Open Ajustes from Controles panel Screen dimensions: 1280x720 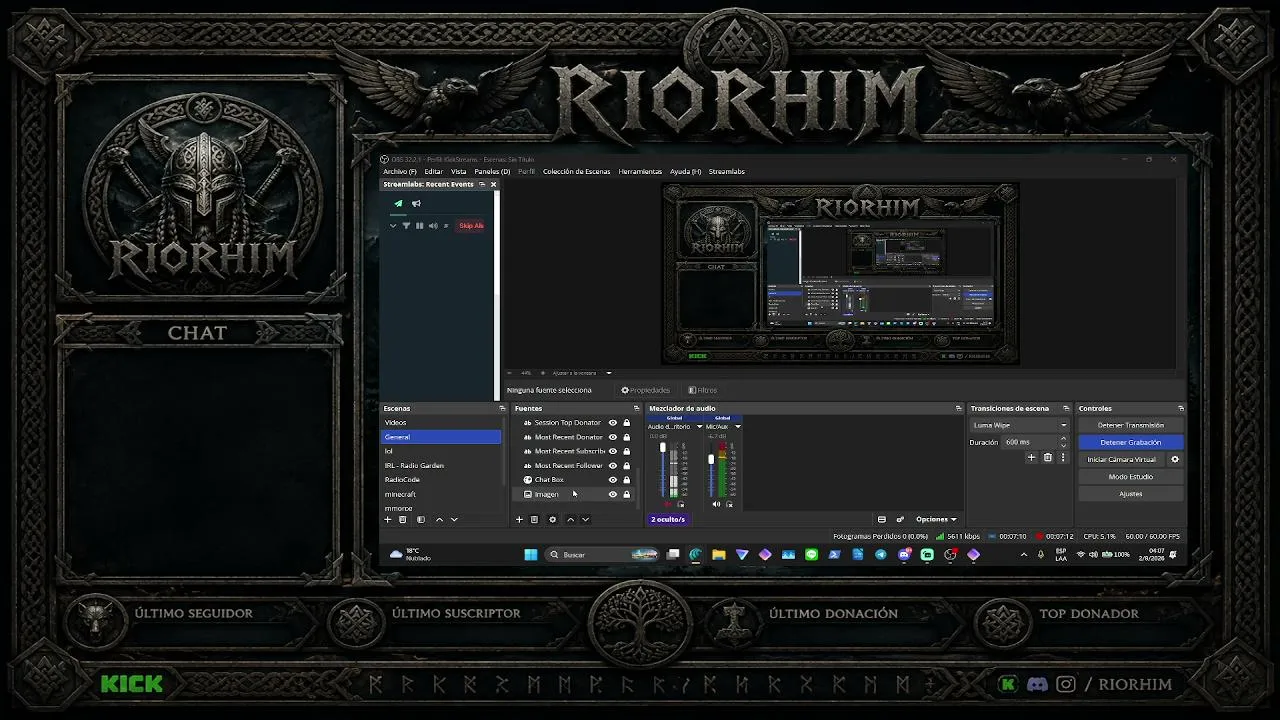pyautogui.click(x=1131, y=494)
